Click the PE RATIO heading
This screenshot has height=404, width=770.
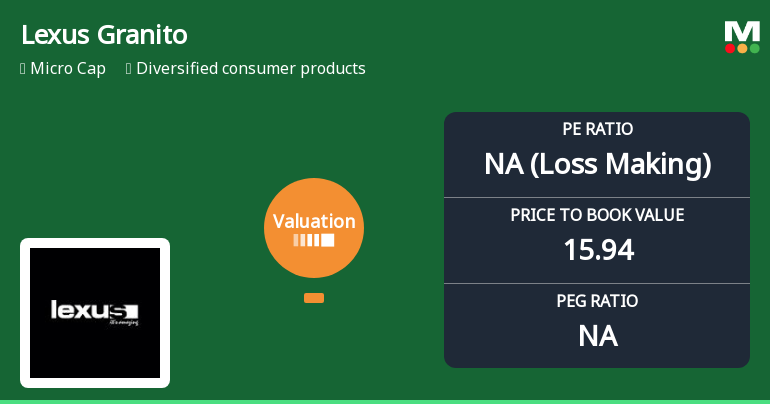597,129
